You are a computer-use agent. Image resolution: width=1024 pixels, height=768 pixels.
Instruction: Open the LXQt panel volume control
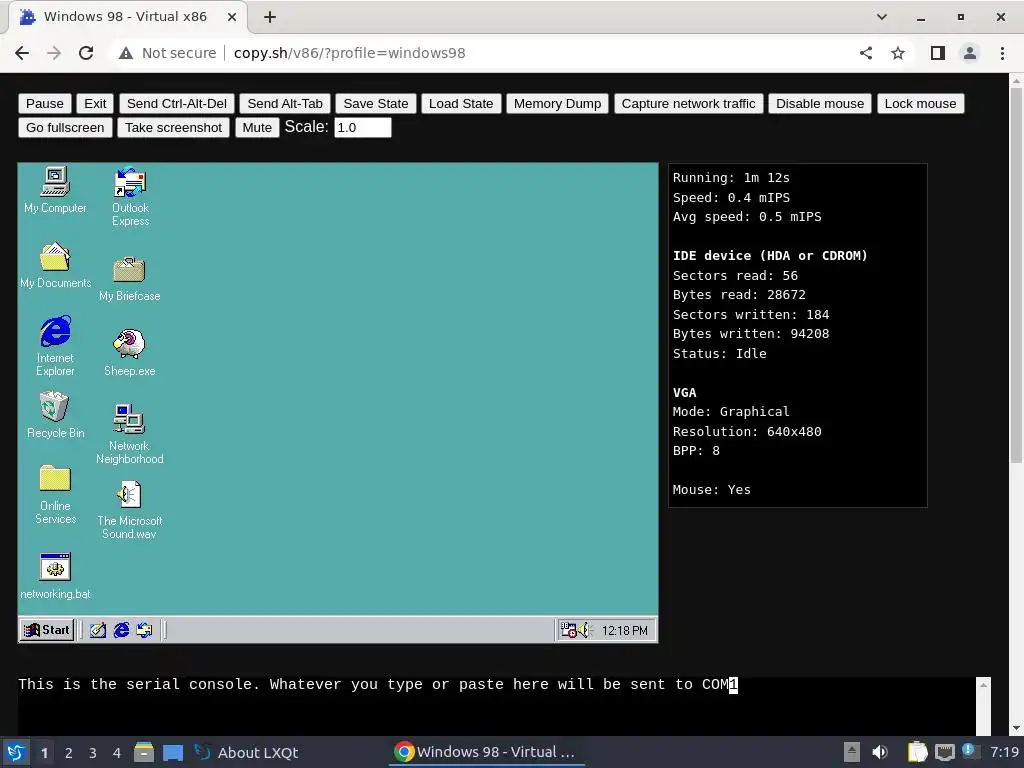coord(880,752)
